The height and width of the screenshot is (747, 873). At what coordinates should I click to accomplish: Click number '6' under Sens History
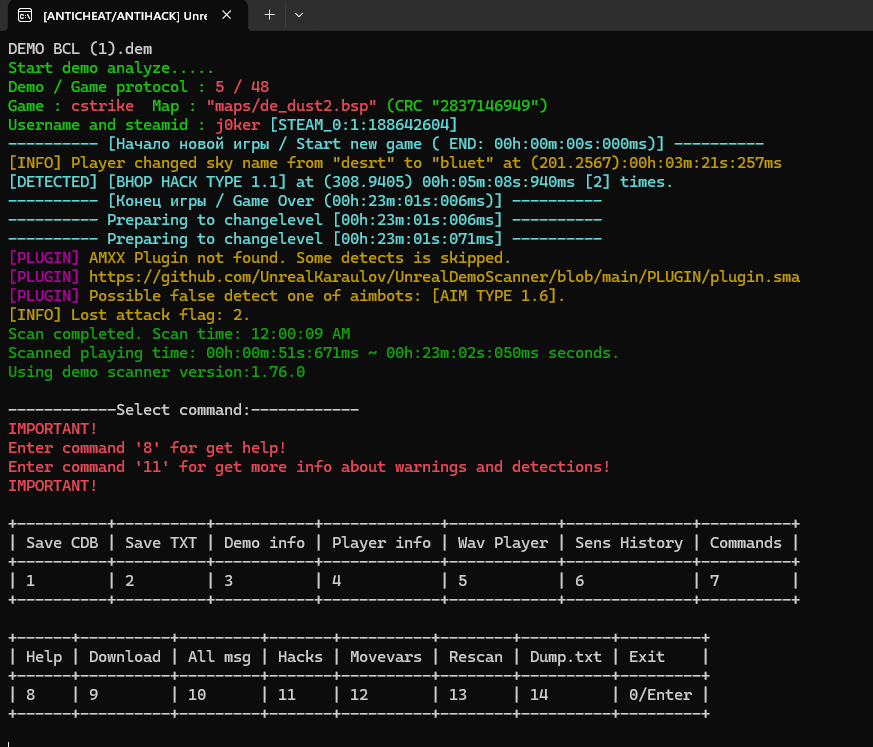point(580,581)
